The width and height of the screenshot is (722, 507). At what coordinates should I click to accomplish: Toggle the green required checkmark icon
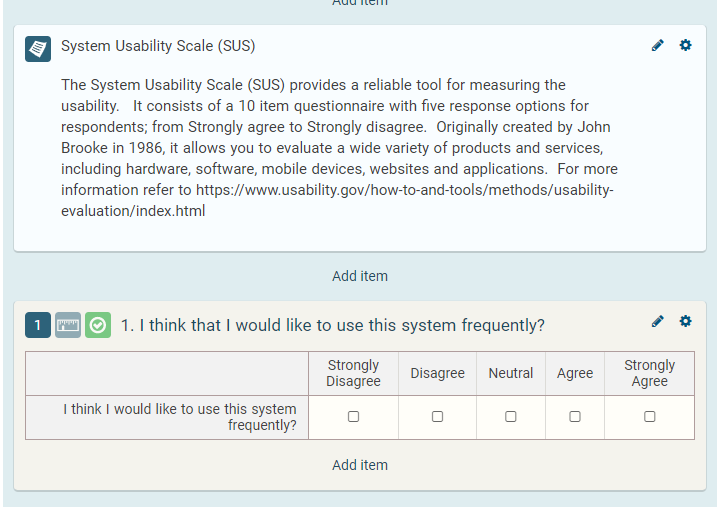click(x=98, y=325)
